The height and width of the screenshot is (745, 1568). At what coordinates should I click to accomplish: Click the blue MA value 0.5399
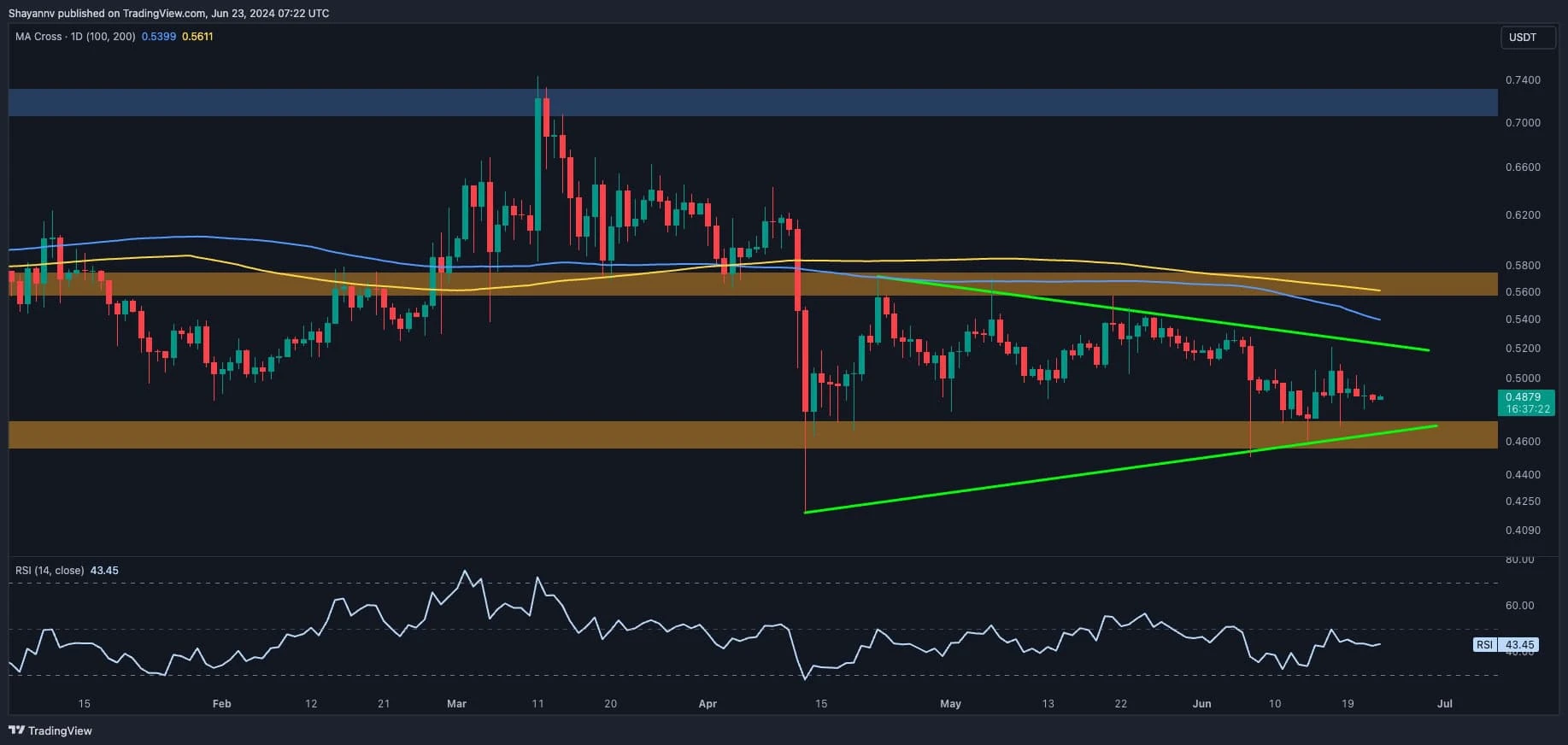coord(159,37)
